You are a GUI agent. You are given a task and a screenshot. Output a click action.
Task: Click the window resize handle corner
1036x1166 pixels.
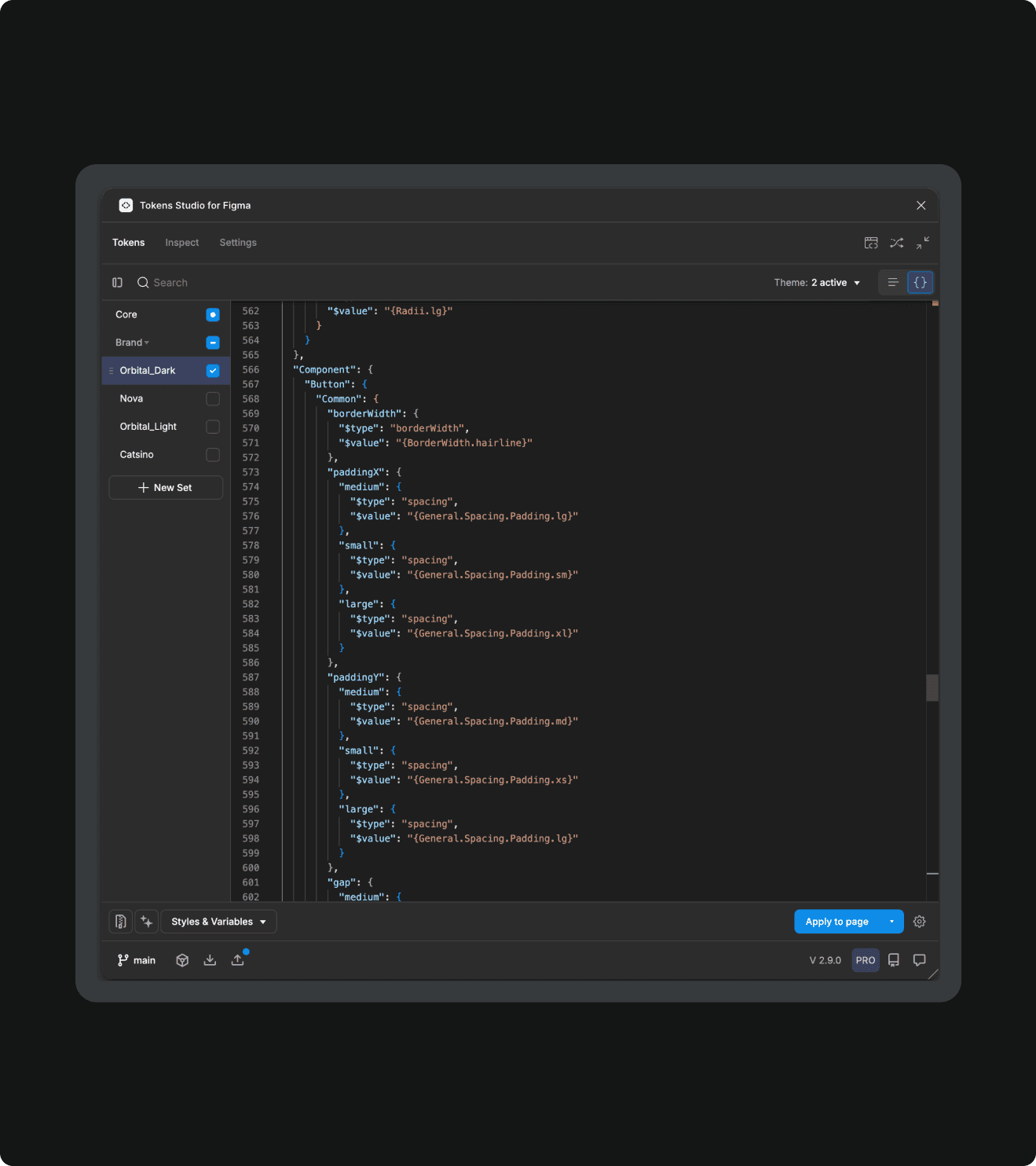click(933, 974)
